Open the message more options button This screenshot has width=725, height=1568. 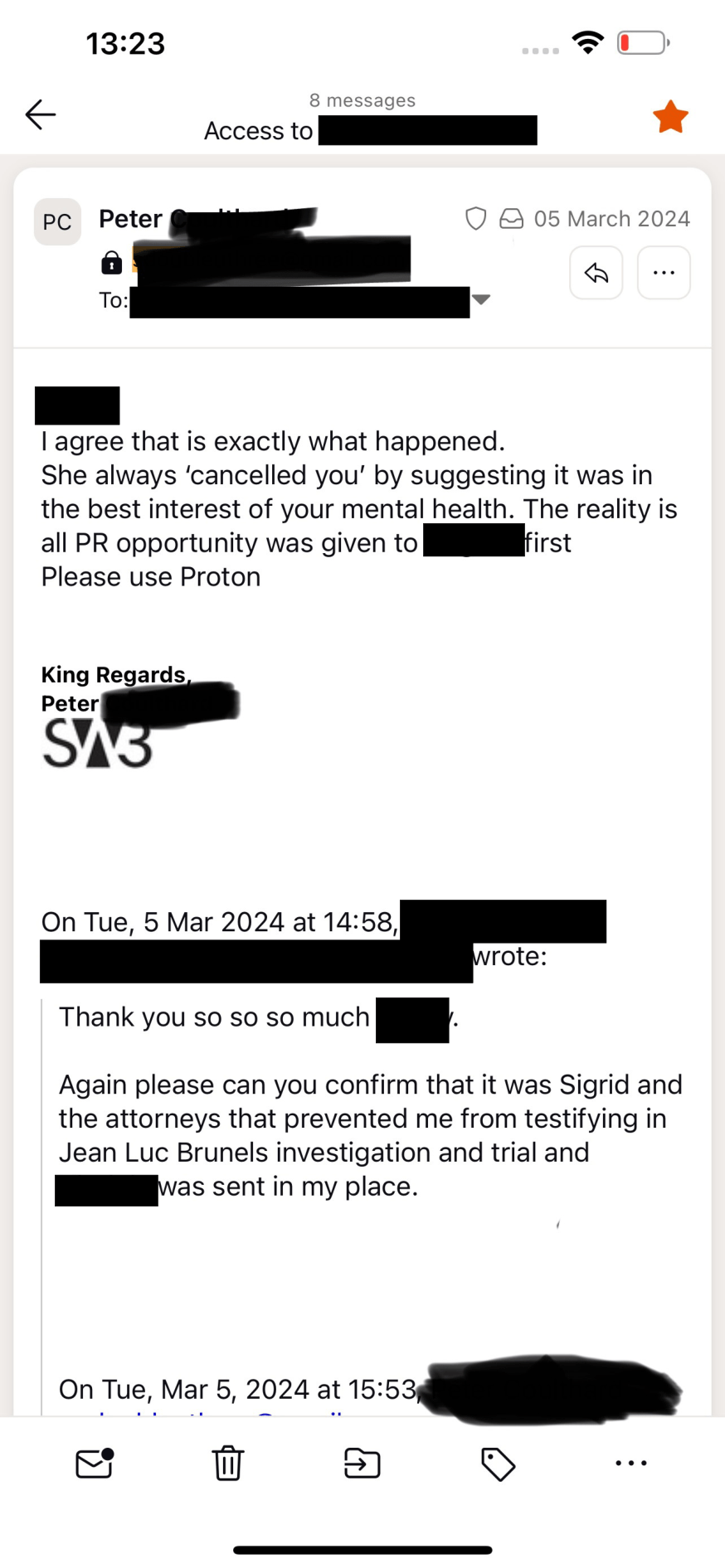tap(664, 272)
